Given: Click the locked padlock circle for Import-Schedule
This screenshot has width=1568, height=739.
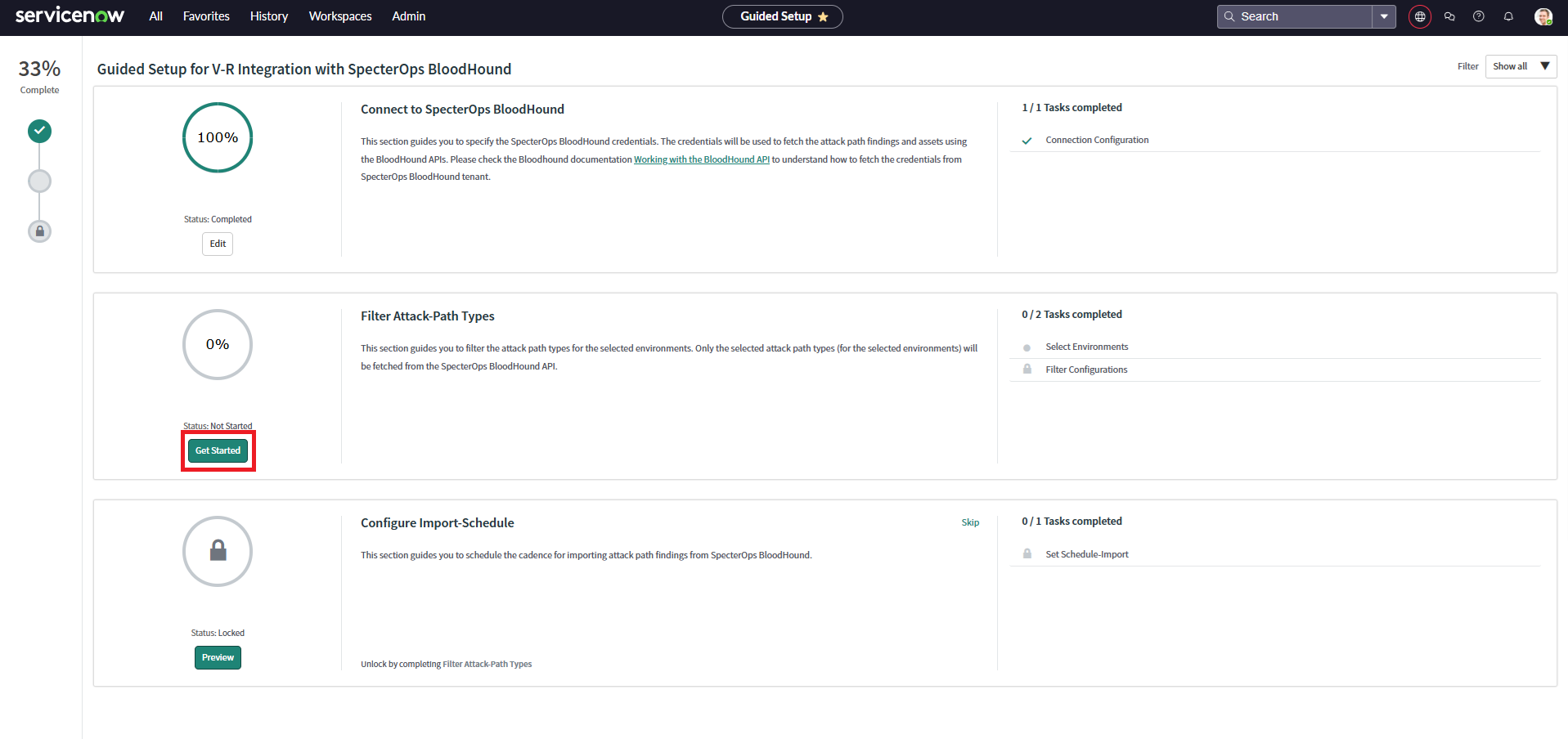Looking at the screenshot, I should click(218, 551).
